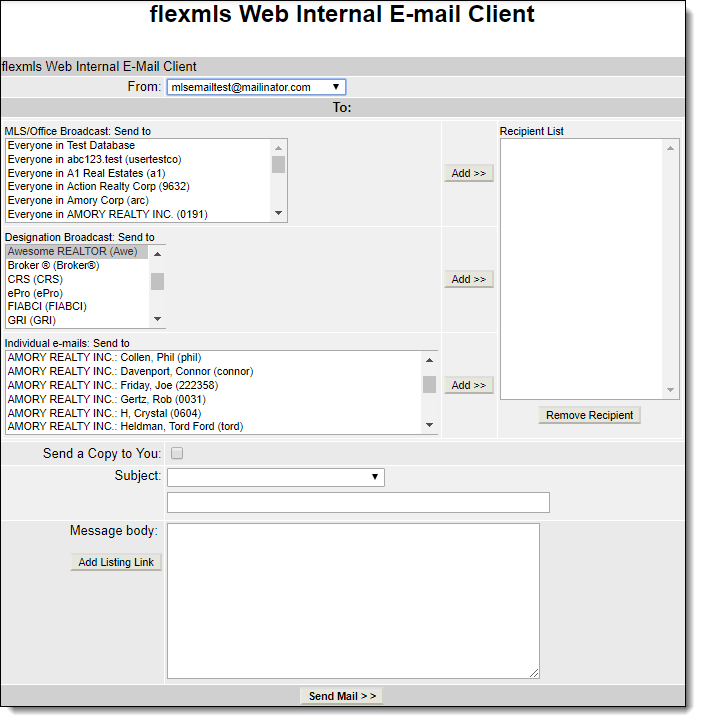The width and height of the screenshot is (701, 722).
Task: Select GRI (GRI) designation
Action: click(77, 320)
